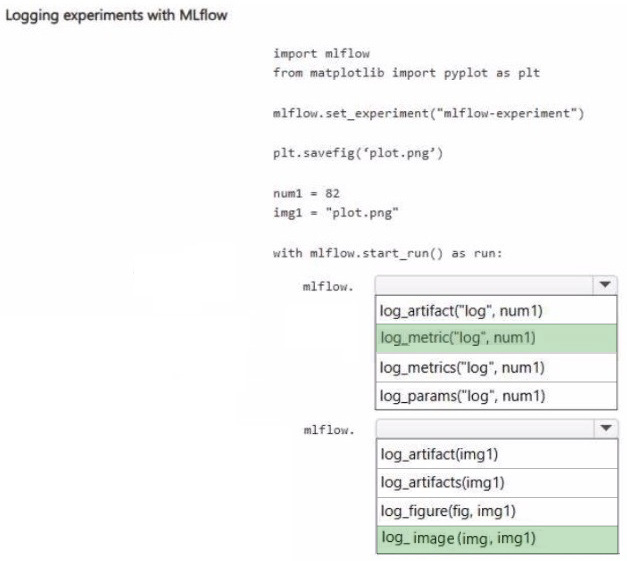The height and width of the screenshot is (561, 627).
Task: Click the plt.savefig('plot.png') line
Action: tap(358, 153)
